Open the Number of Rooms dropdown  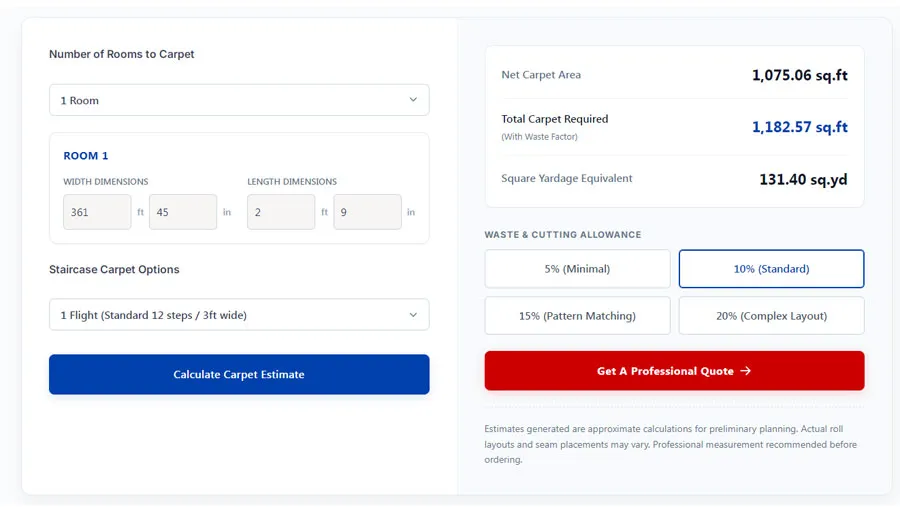239,100
